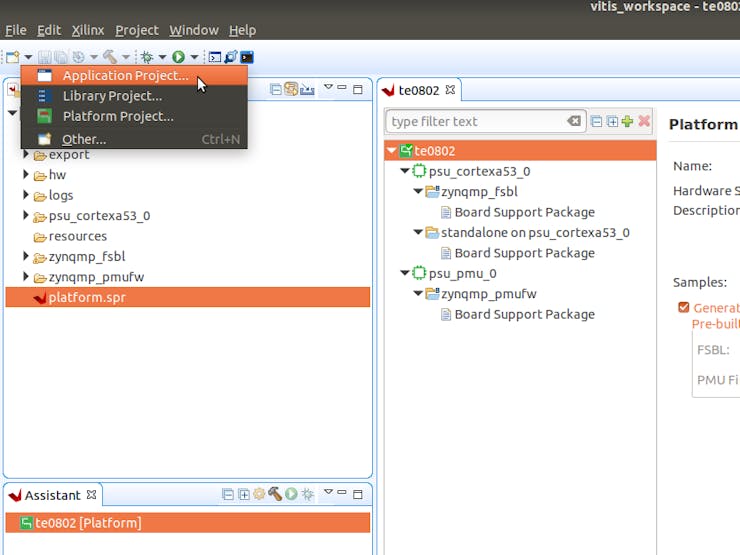Expand the zynqmp_pmufw folder in Explorer
Viewport: 740px width, 555px height.
point(26,277)
